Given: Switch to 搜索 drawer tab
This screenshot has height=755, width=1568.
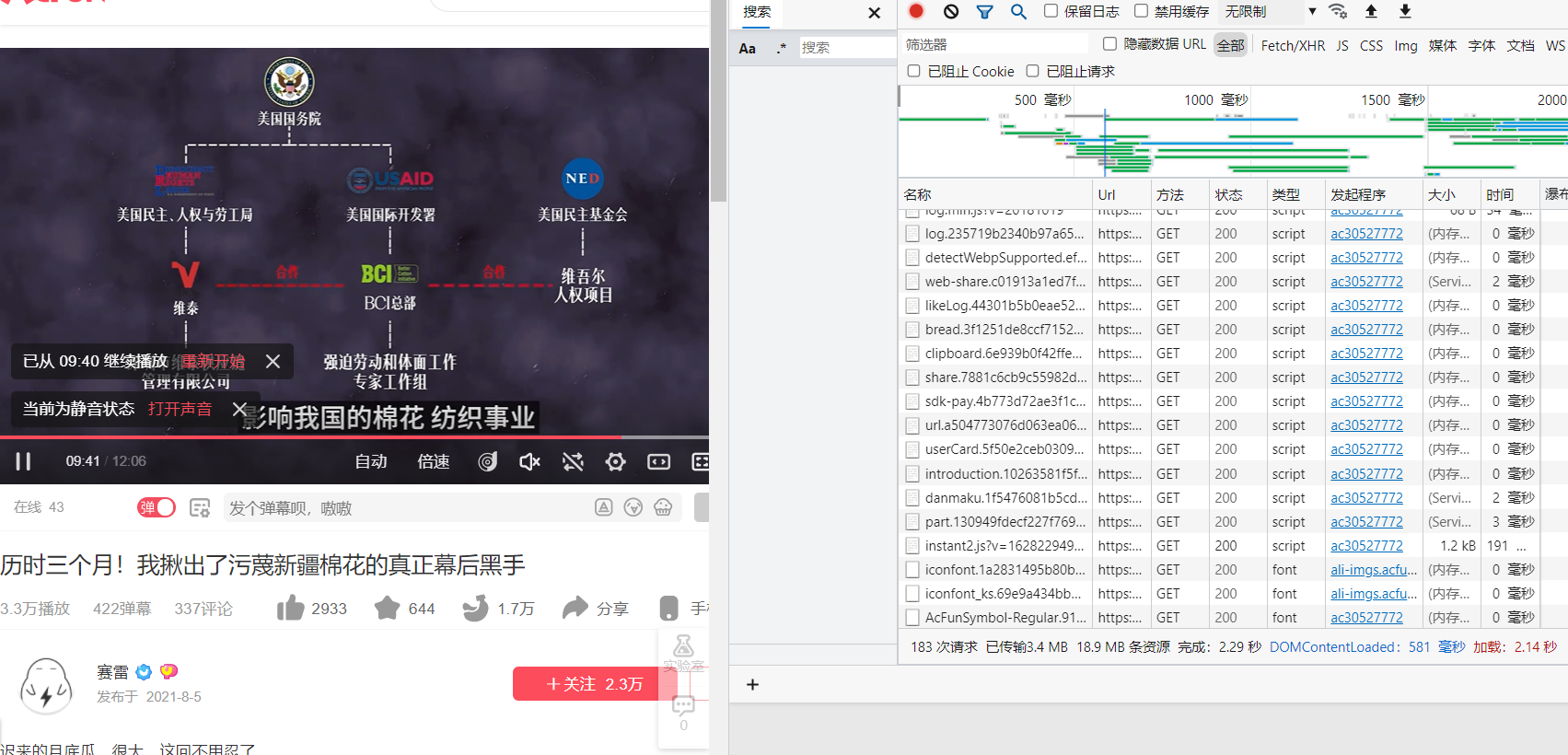Looking at the screenshot, I should 757,12.
